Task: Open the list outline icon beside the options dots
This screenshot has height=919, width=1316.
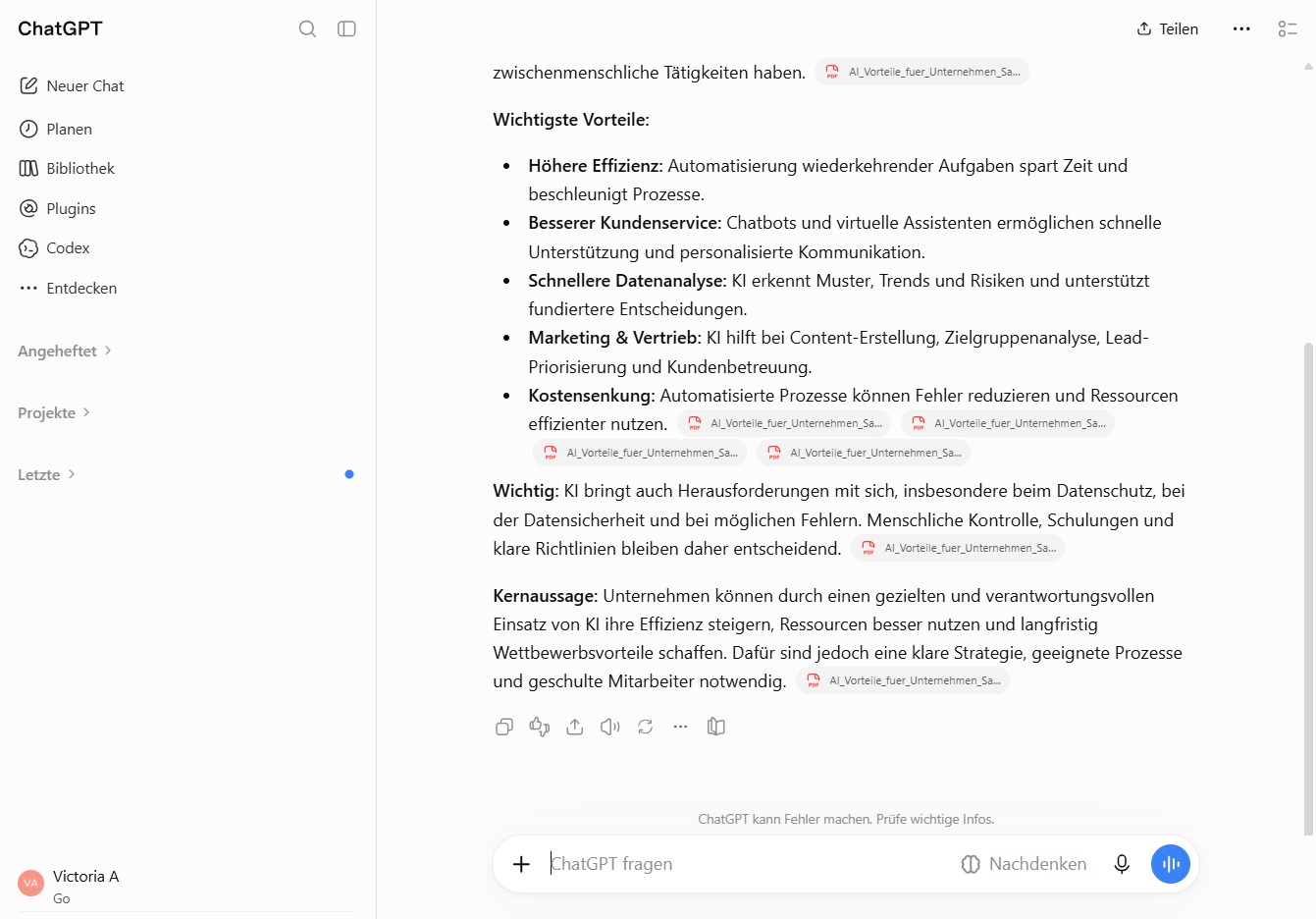Action: click(x=1288, y=28)
